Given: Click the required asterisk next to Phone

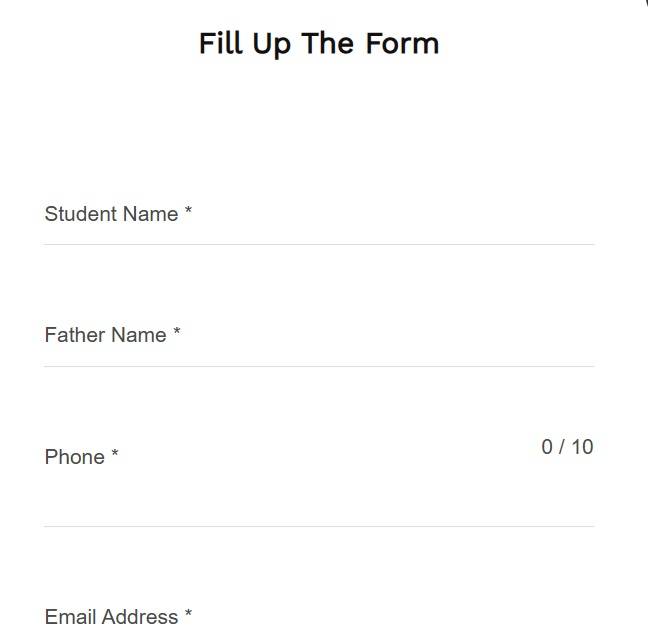Looking at the screenshot, I should click(115, 455).
